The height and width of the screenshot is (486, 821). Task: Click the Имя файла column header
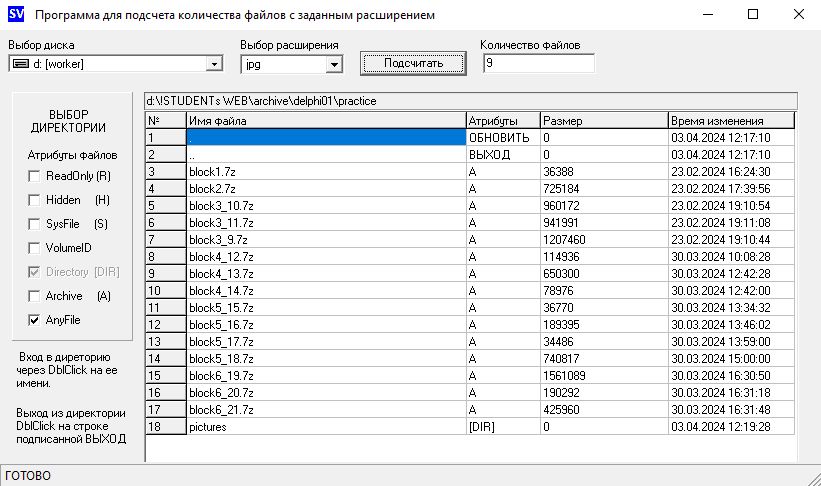click(x=326, y=121)
